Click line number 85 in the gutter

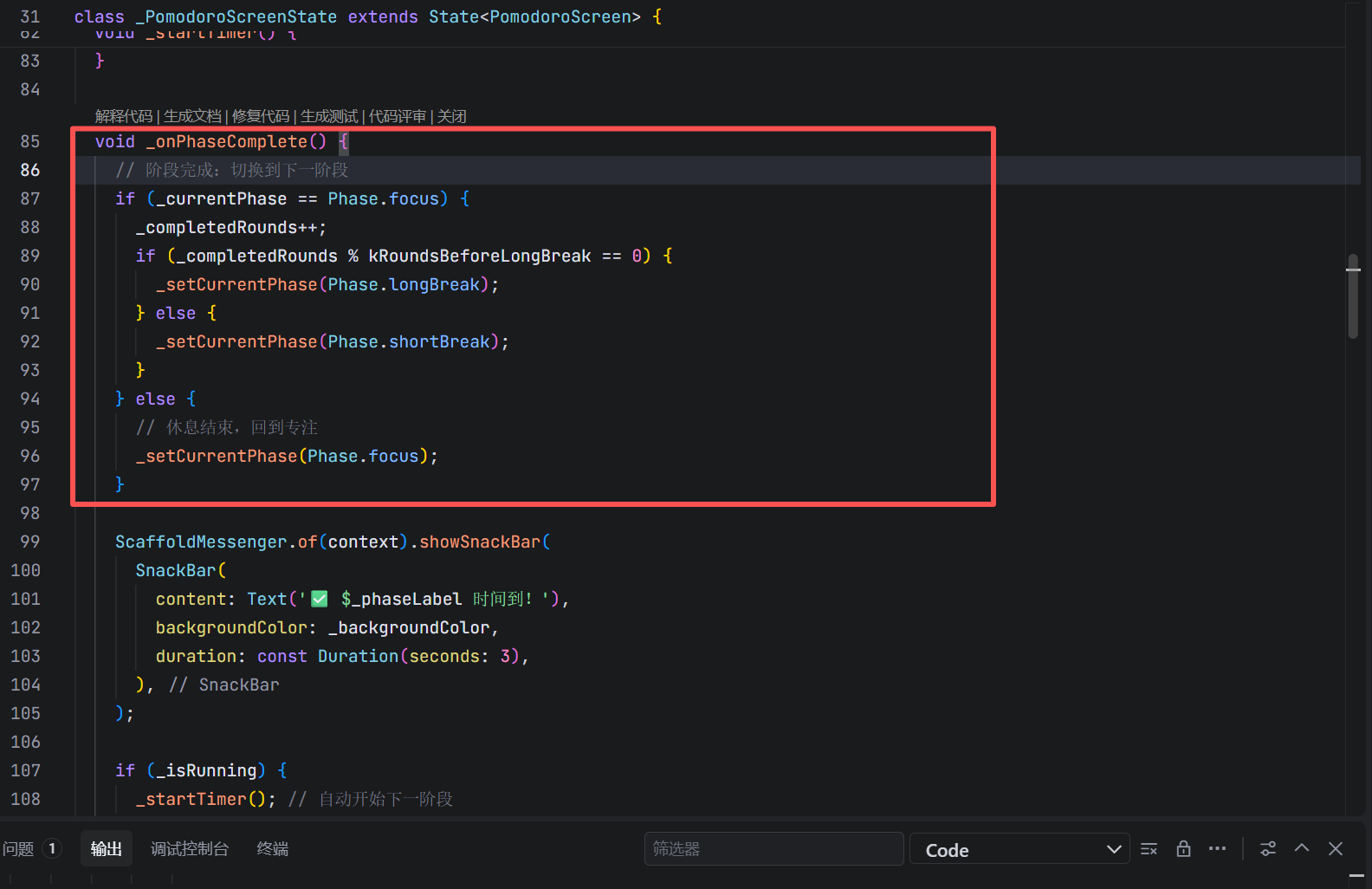[x=30, y=141]
